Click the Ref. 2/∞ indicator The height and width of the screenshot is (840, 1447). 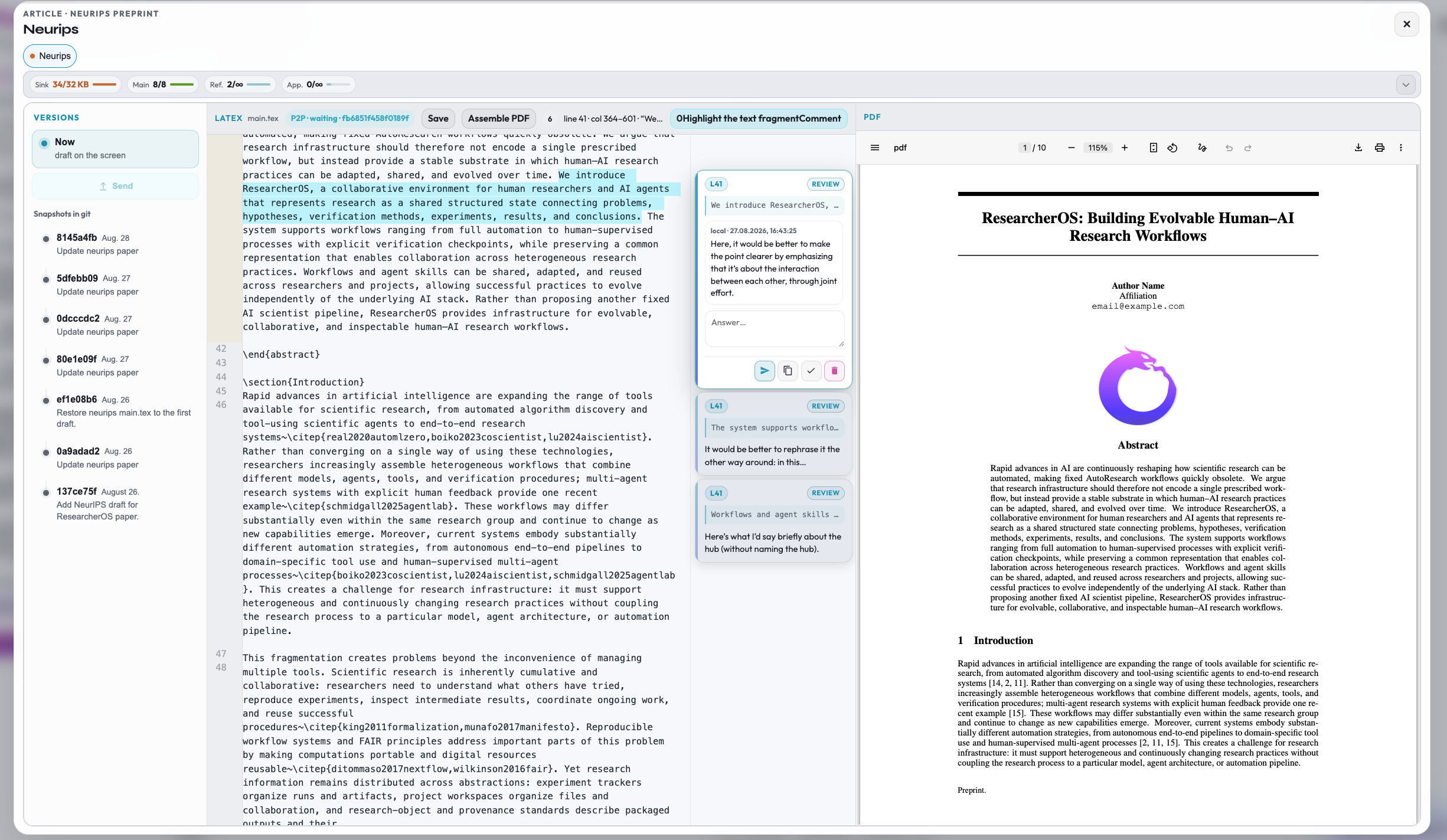click(240, 84)
